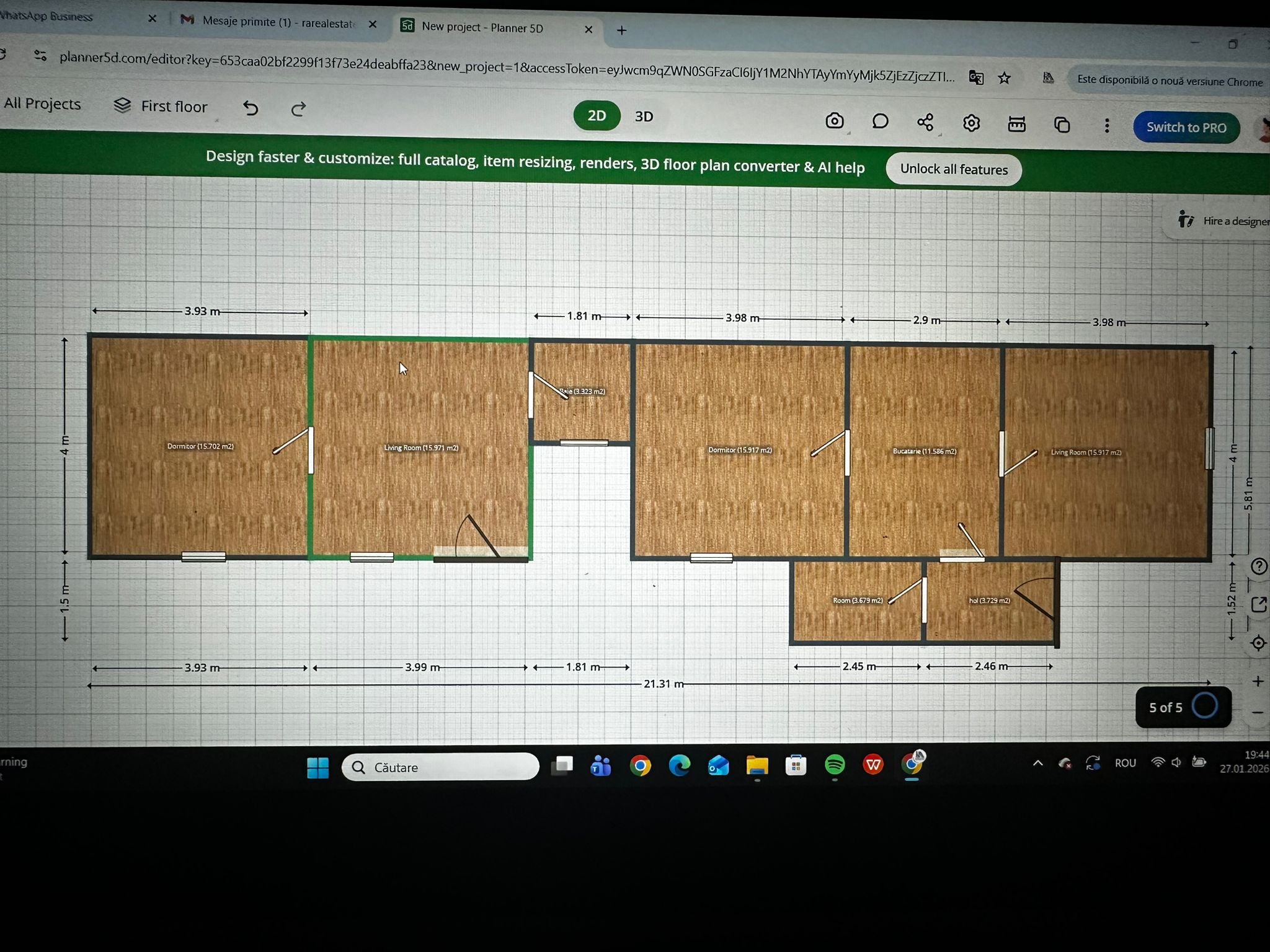Select the 2D view mode
Image resolution: width=1270 pixels, height=952 pixels.
point(597,115)
